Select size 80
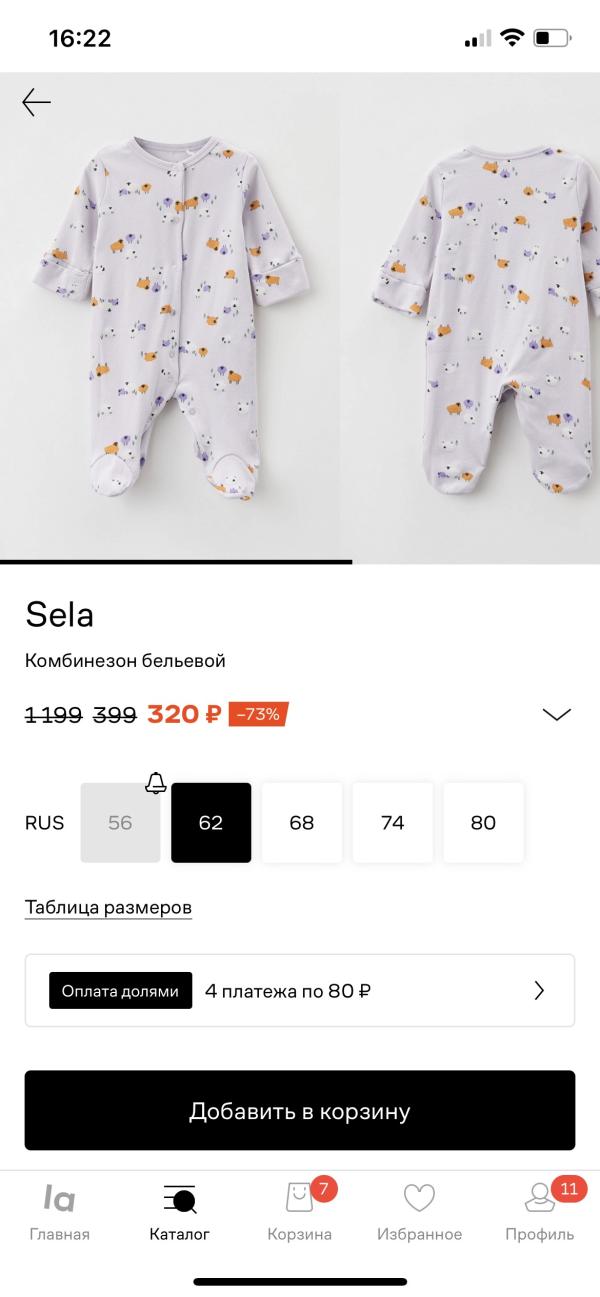 [x=483, y=823]
